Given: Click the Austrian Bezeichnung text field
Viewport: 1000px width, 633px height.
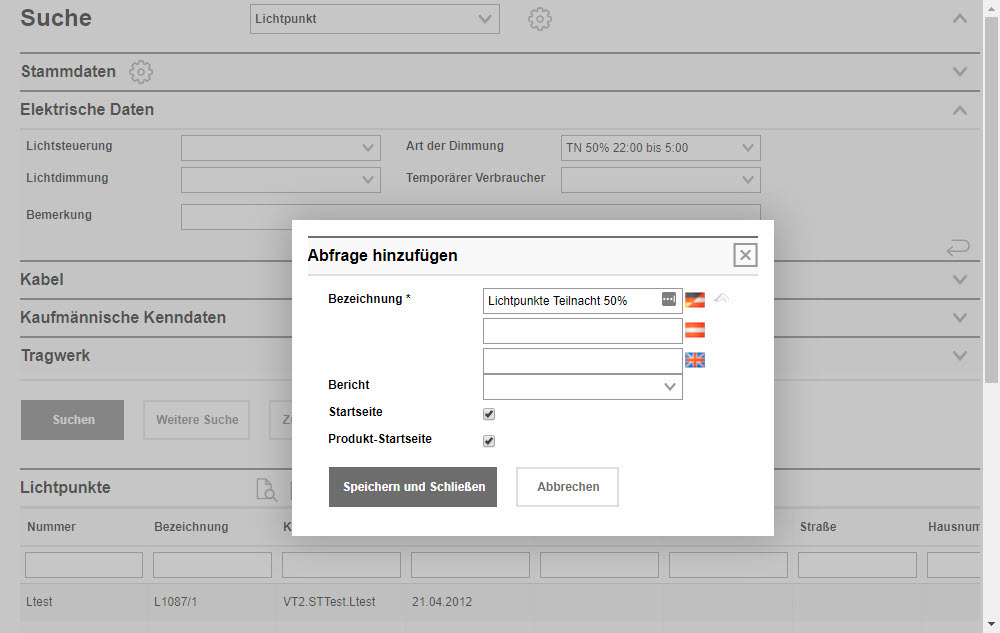Looking at the screenshot, I should (x=582, y=331).
